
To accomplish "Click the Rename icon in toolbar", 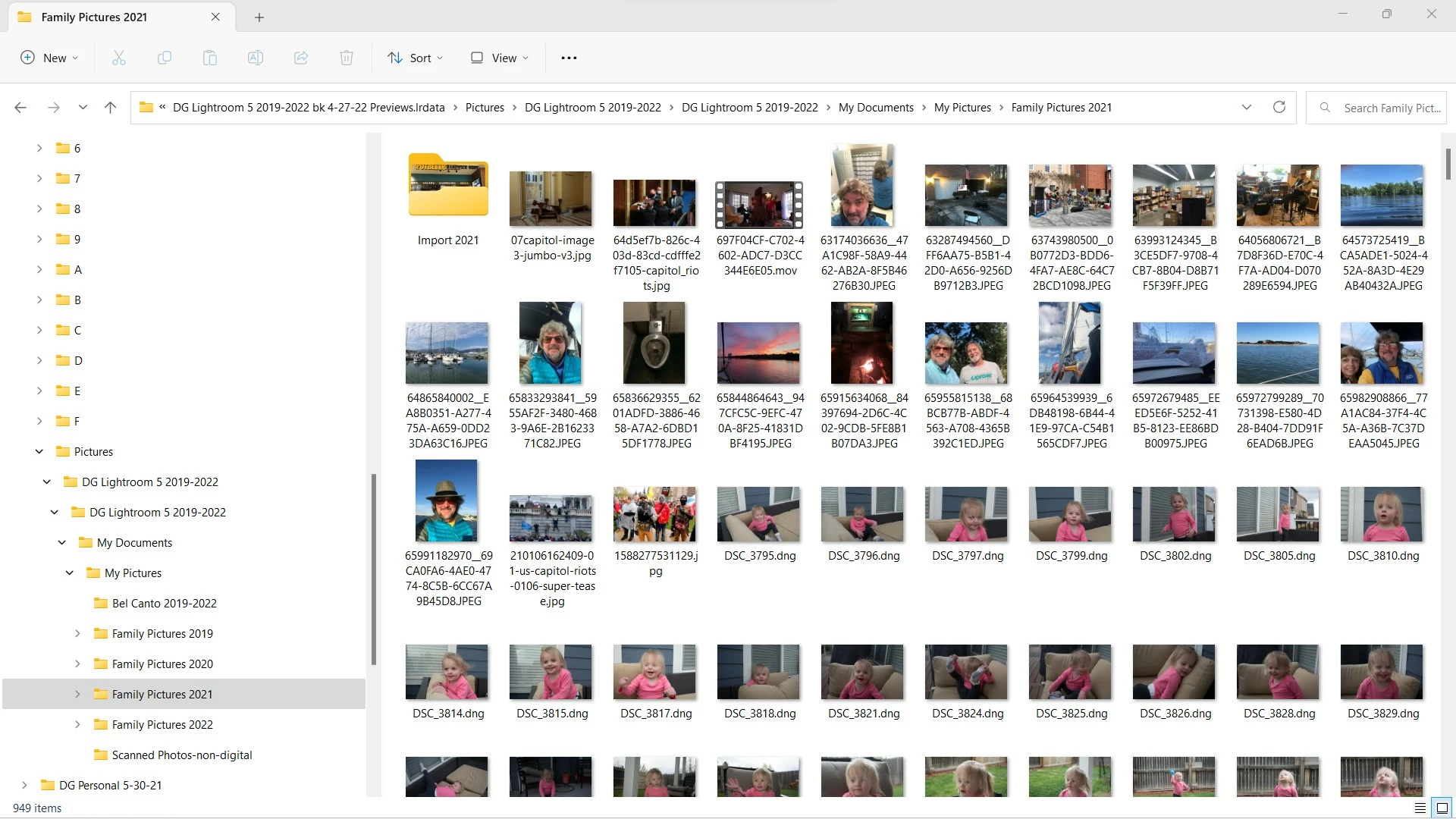I will click(x=256, y=58).
